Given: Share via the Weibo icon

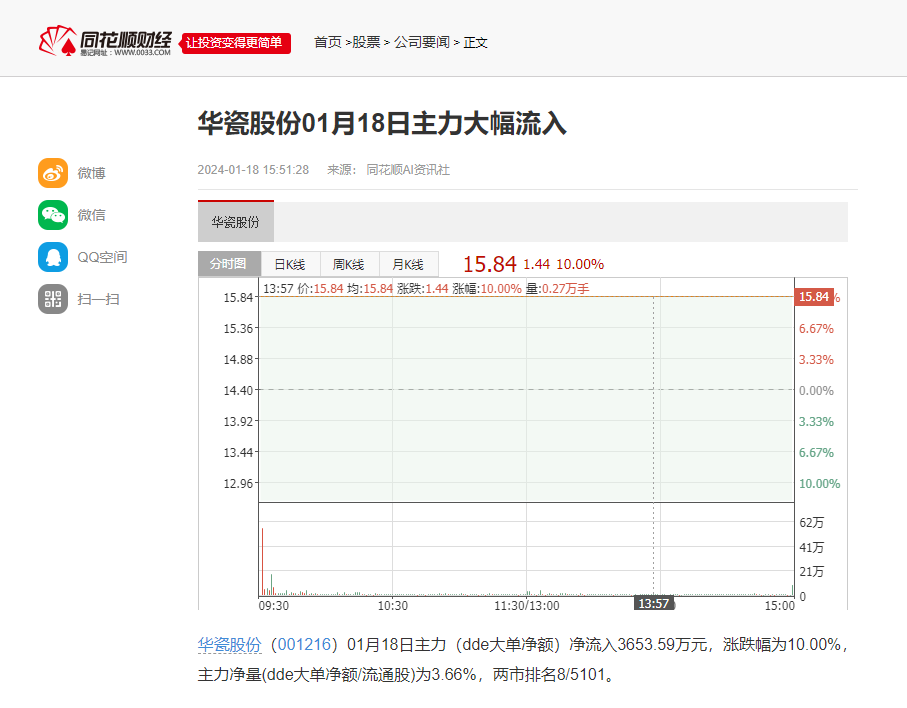Looking at the screenshot, I should [x=53, y=173].
